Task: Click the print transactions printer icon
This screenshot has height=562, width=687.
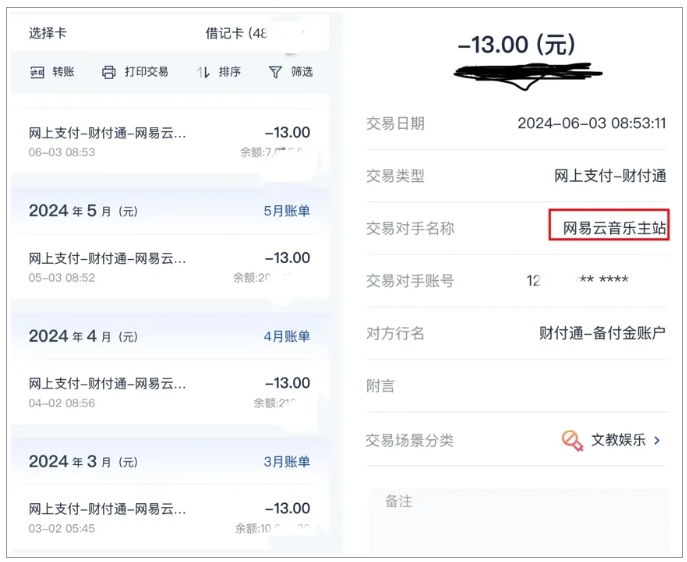Action: pyautogui.click(x=109, y=72)
